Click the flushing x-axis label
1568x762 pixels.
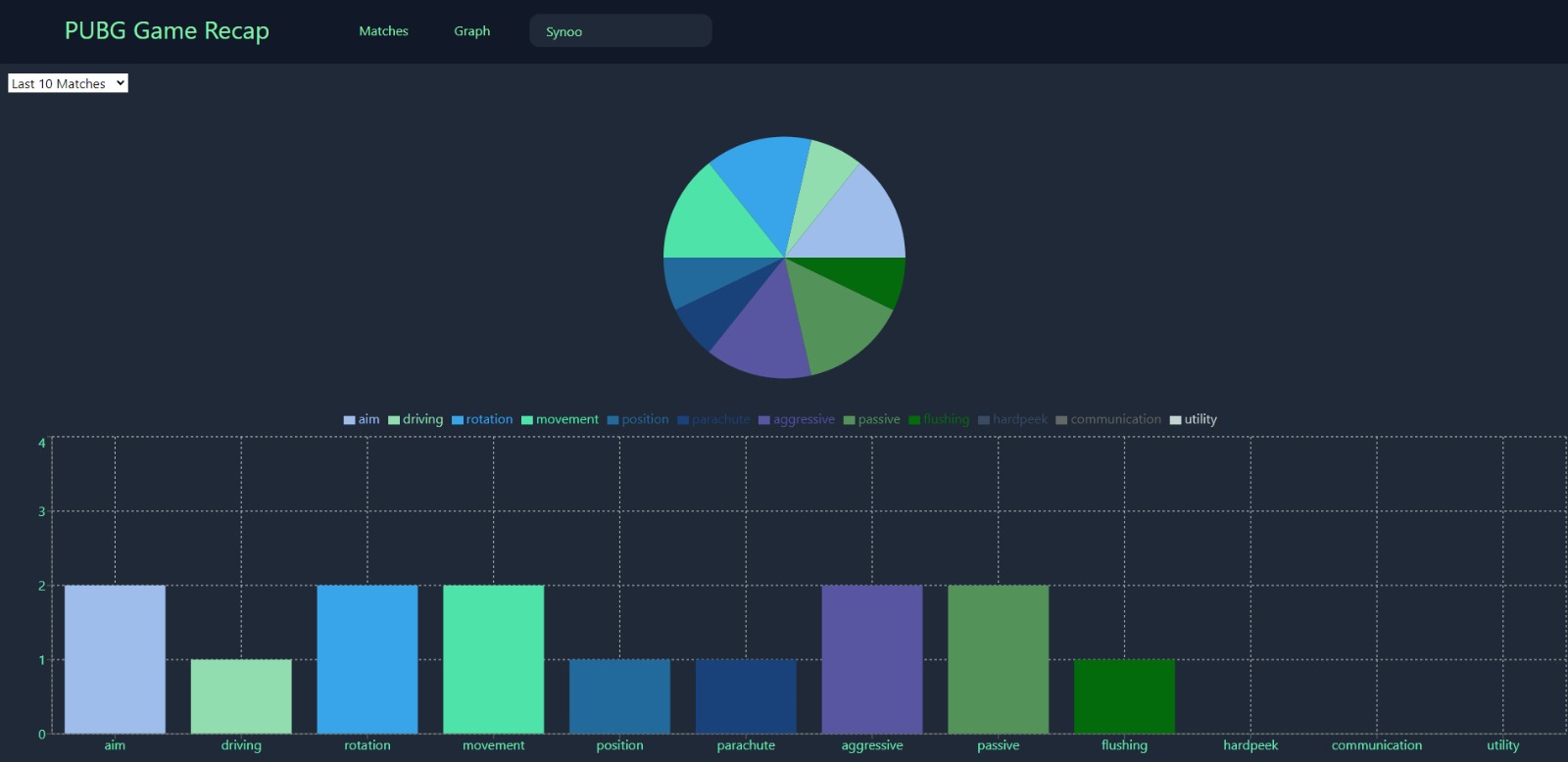1124,745
